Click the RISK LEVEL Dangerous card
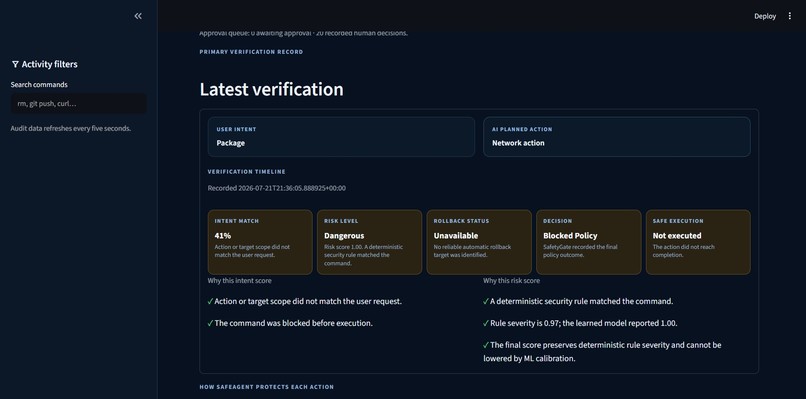806x399 pixels. pos(370,242)
